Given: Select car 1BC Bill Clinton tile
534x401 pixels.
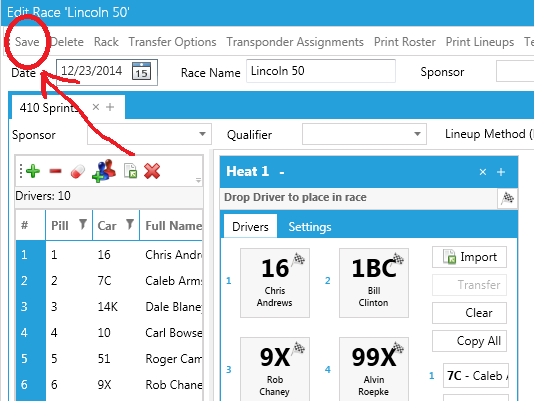Looking at the screenshot, I should (x=374, y=283).
